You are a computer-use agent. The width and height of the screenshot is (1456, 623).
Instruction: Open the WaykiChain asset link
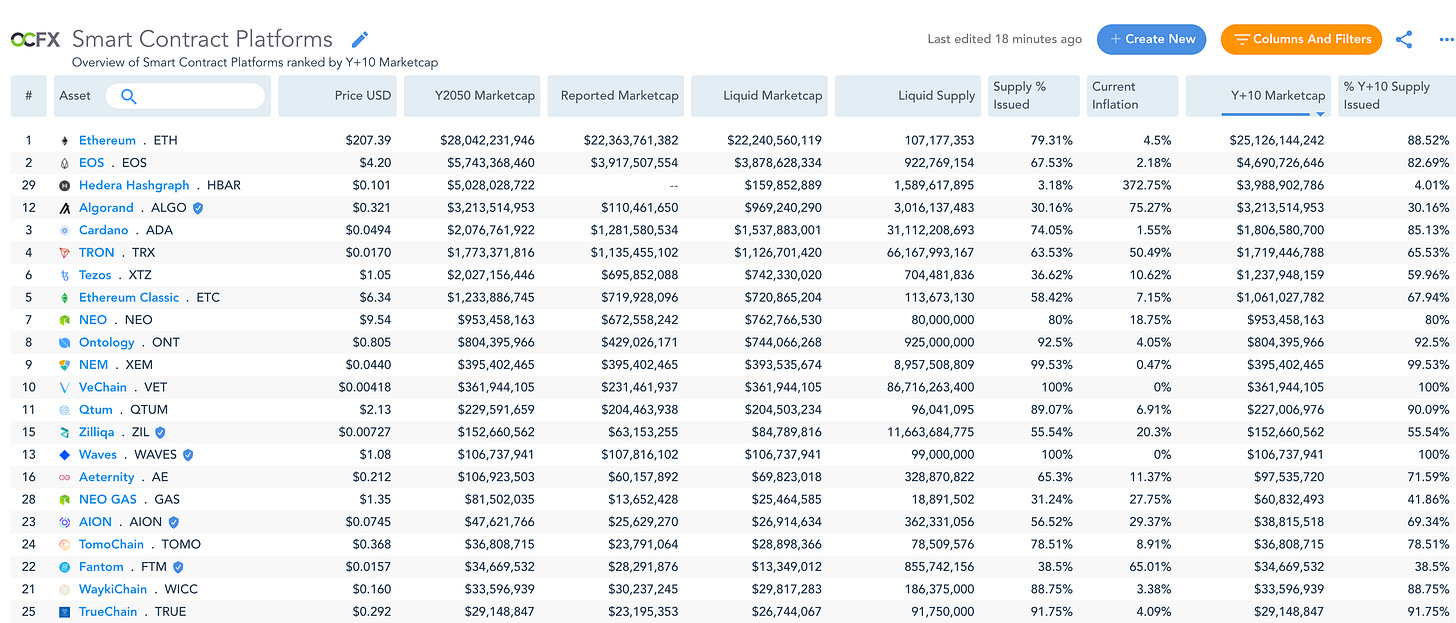pyautogui.click(x=113, y=589)
